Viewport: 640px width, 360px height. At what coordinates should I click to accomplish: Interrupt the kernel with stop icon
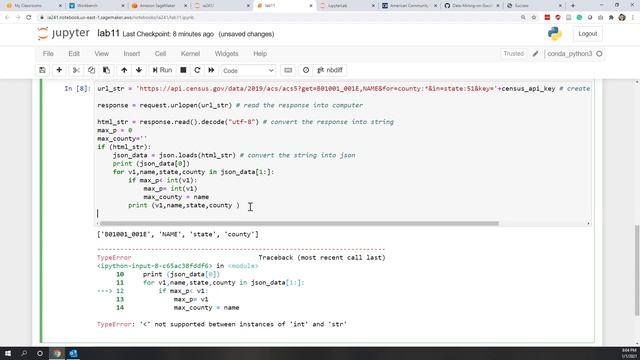(183, 70)
